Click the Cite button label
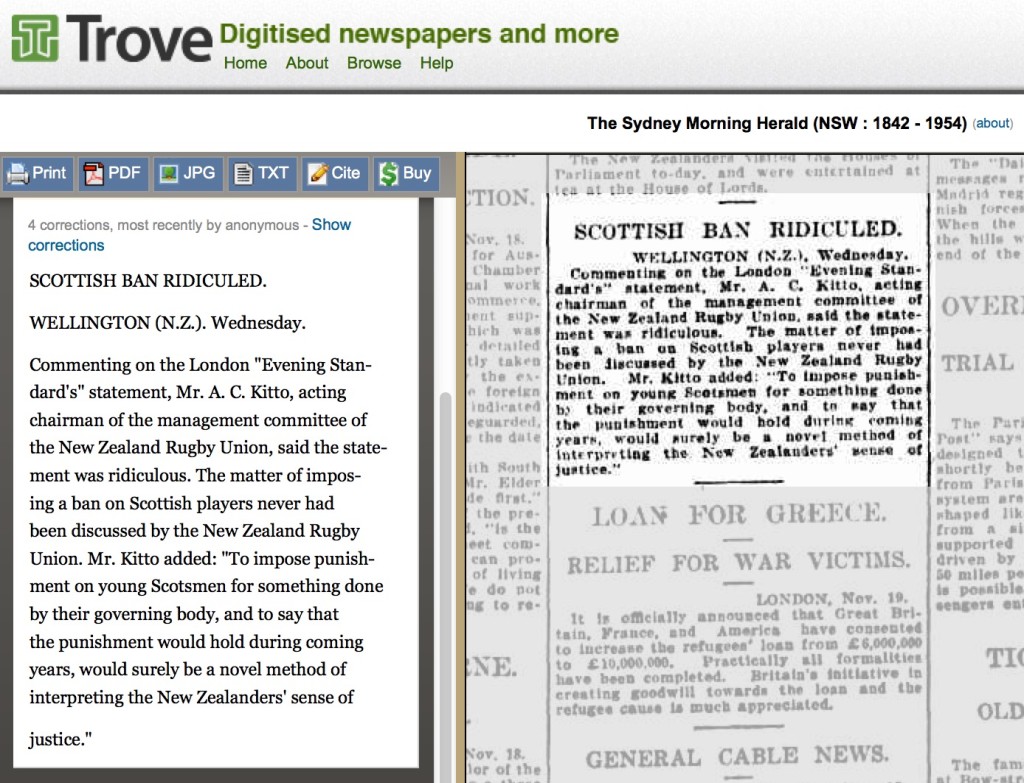The image size is (1024, 783). pos(345,173)
